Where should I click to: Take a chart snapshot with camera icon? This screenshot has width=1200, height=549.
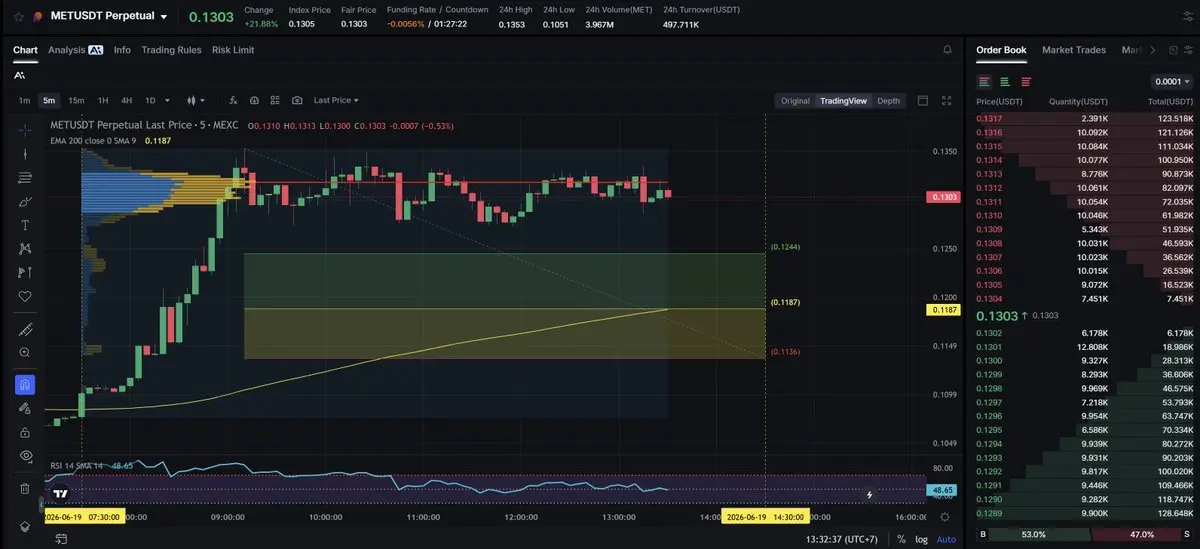click(x=297, y=100)
